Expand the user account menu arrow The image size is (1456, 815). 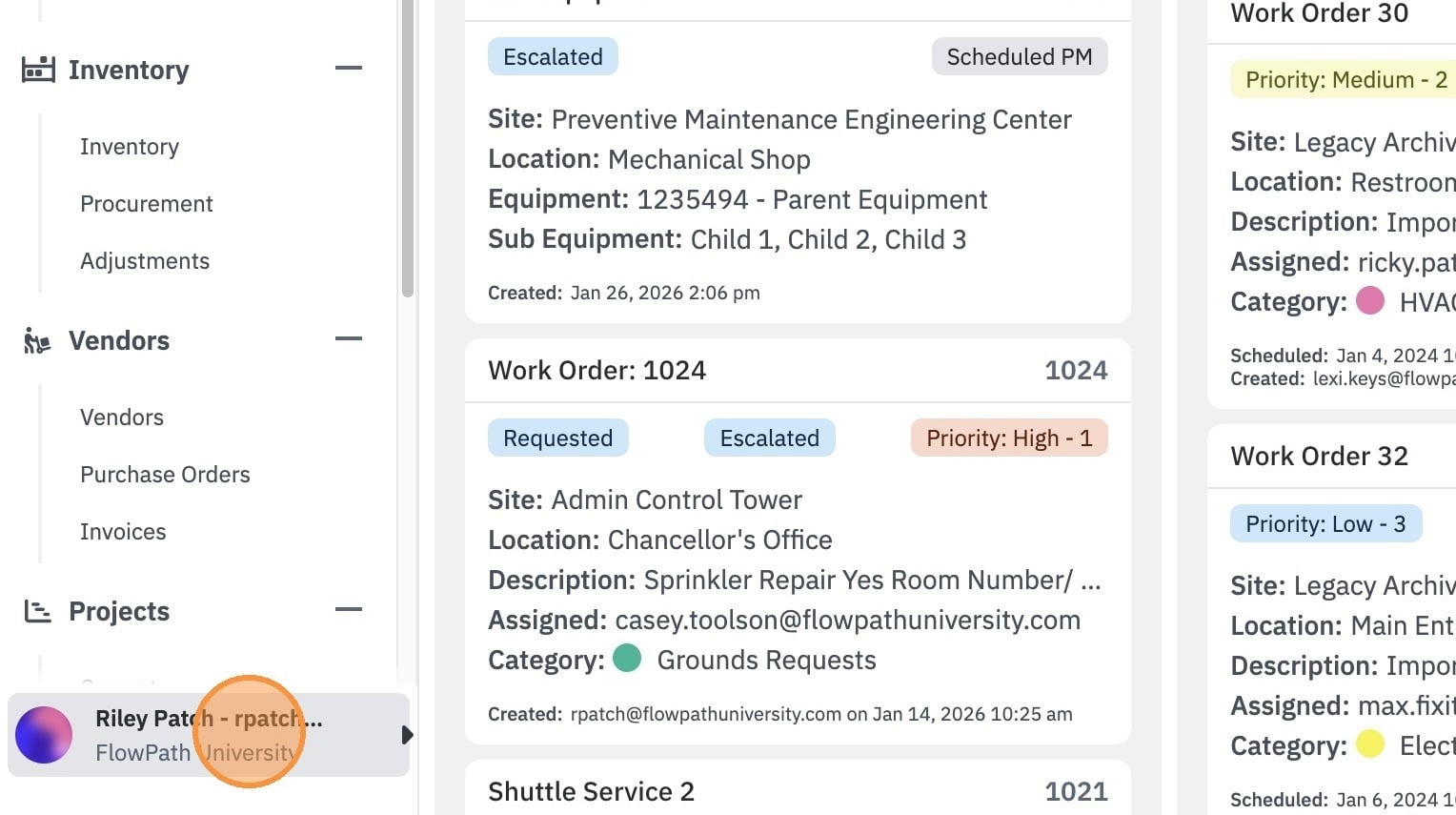(x=407, y=735)
